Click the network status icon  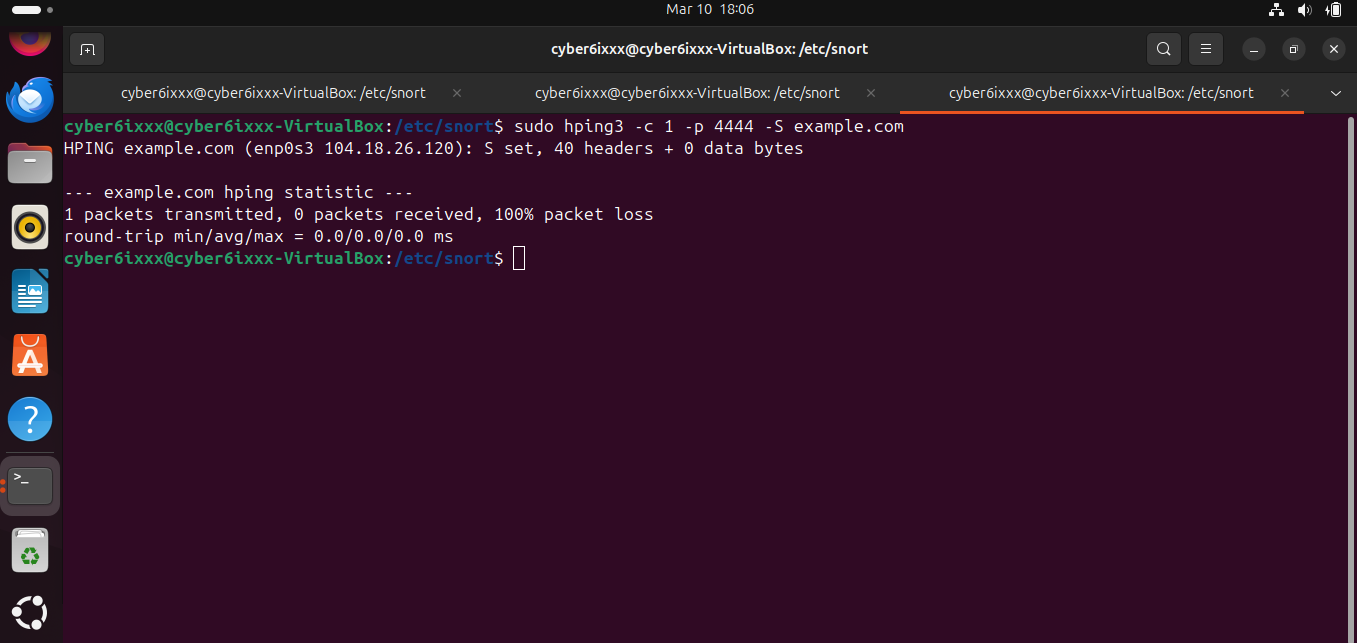[x=1276, y=10]
